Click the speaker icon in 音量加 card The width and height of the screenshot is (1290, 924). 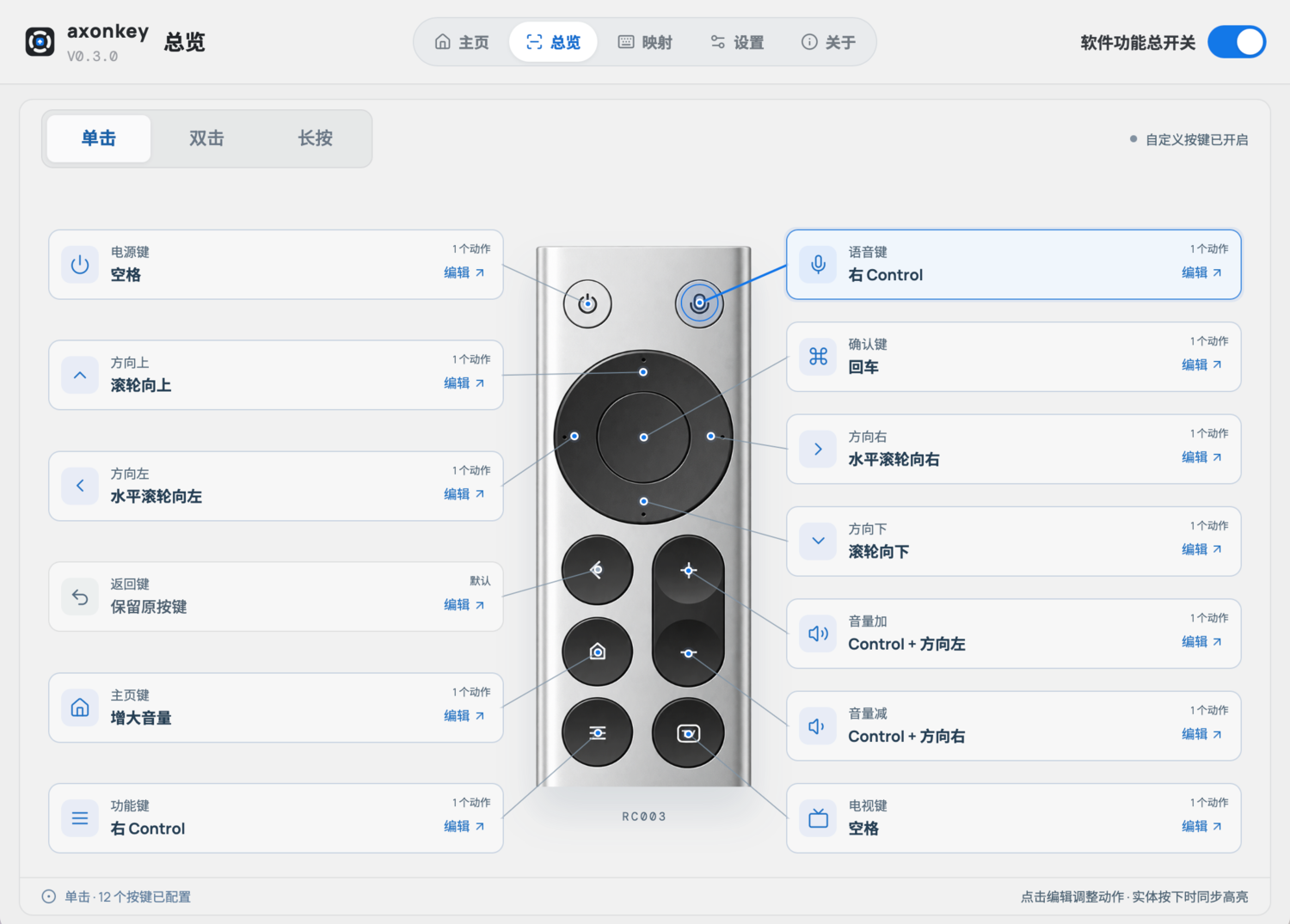point(818,633)
